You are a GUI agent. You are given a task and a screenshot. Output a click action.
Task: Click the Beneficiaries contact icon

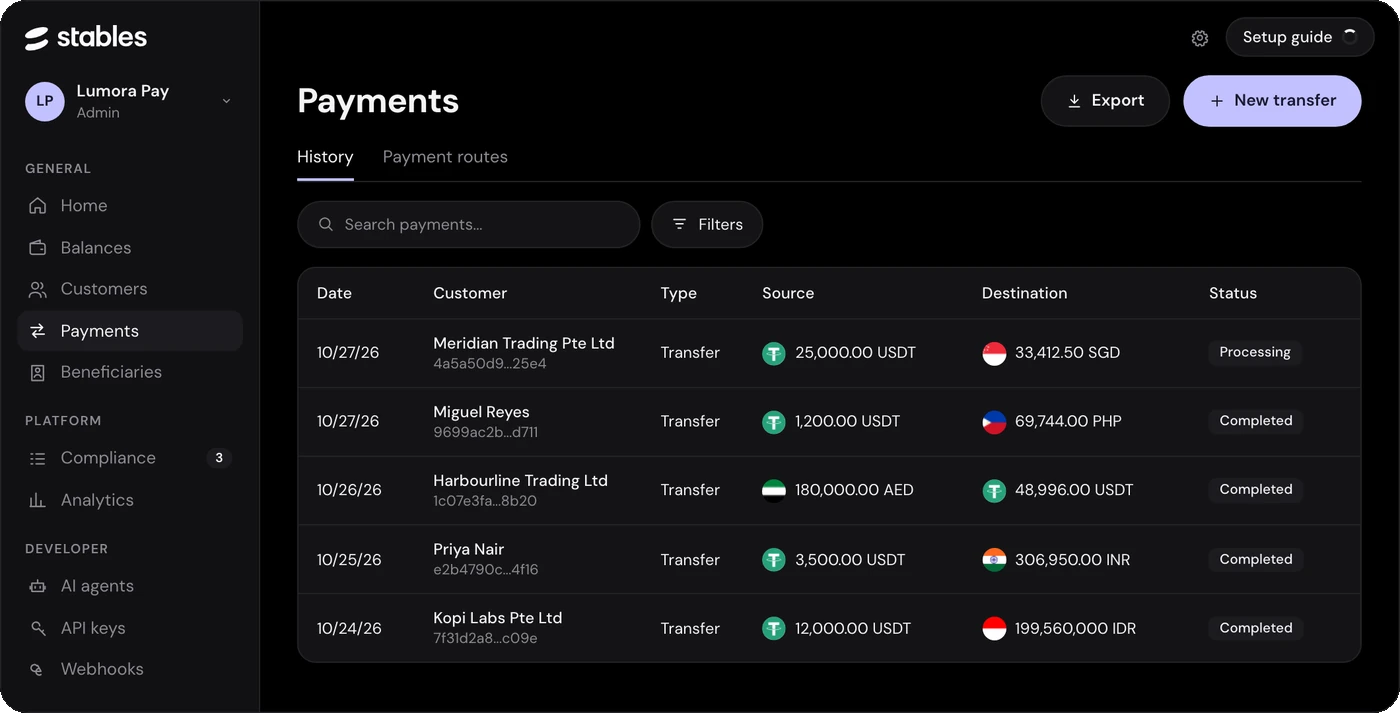click(x=38, y=372)
